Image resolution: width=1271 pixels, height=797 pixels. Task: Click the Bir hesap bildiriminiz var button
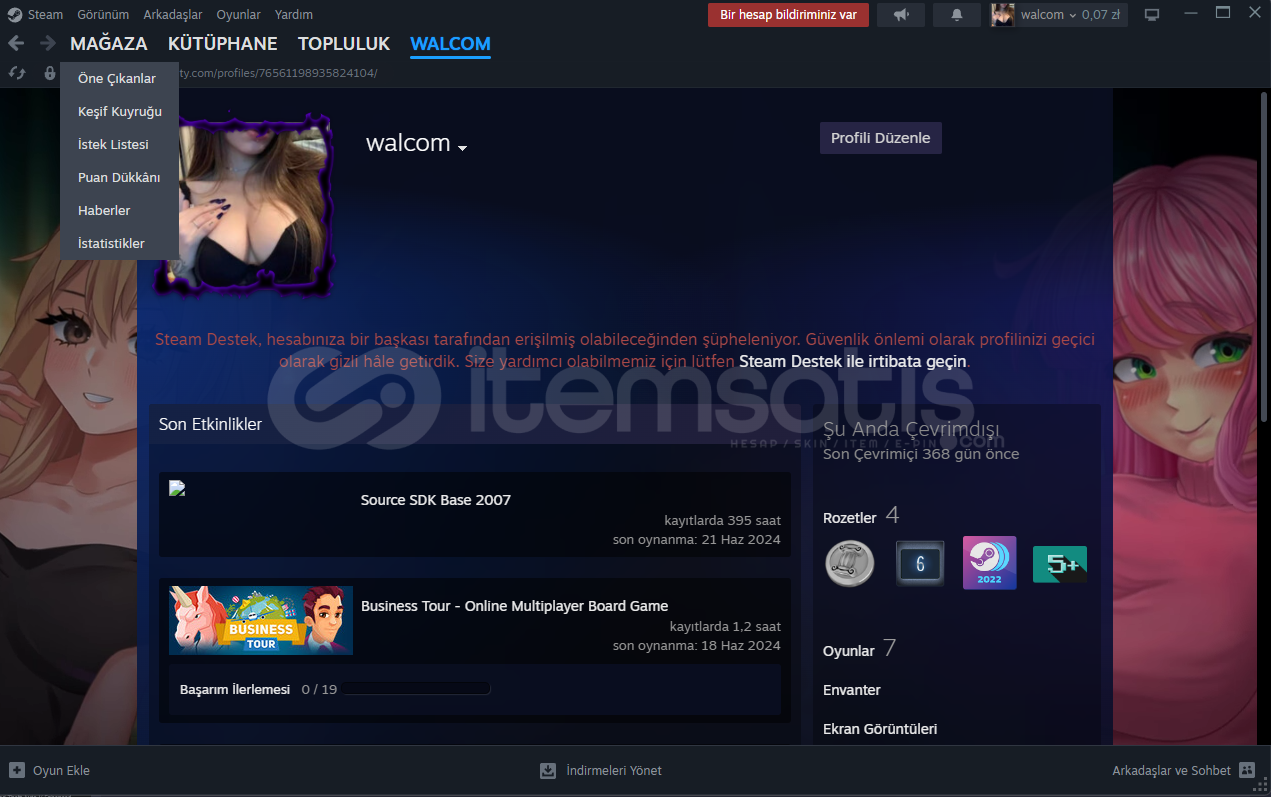click(x=789, y=15)
